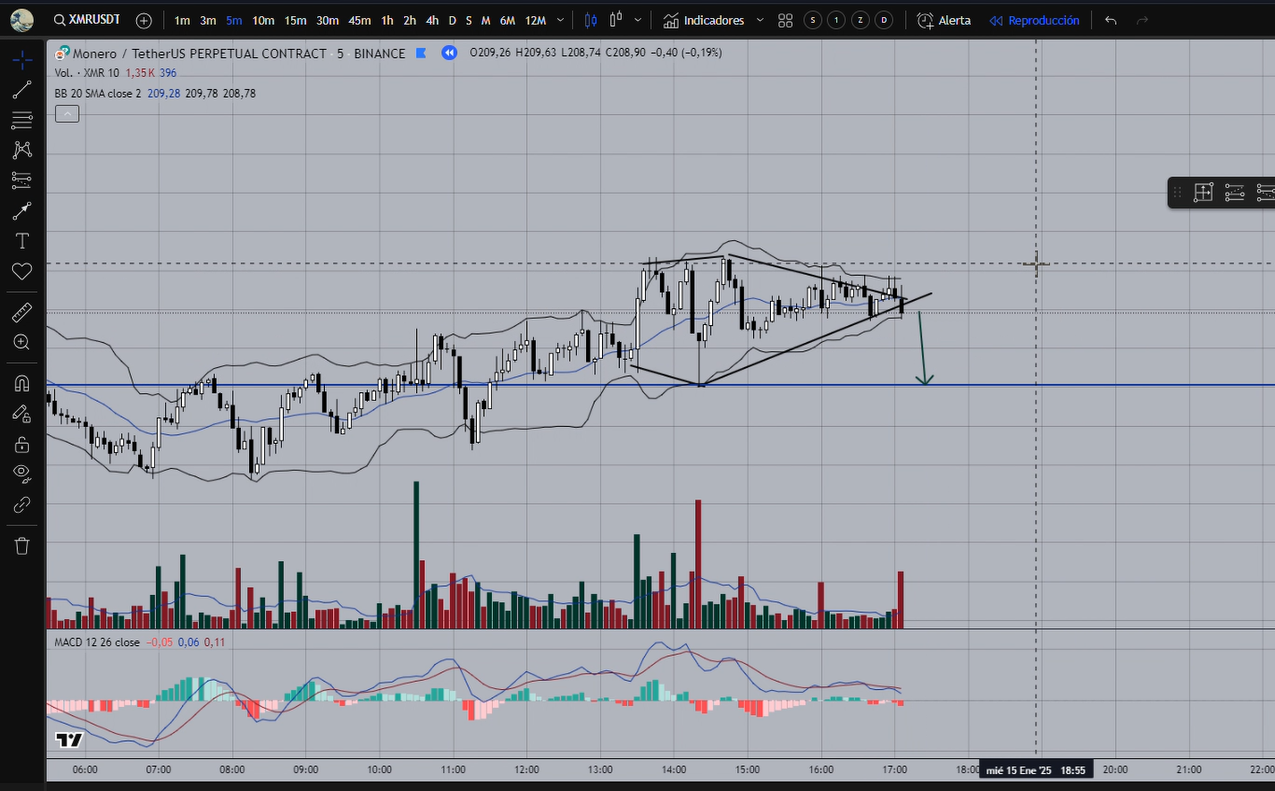Click the TradingView logo on chart
This screenshot has height=791, width=1275.
[x=68, y=740]
